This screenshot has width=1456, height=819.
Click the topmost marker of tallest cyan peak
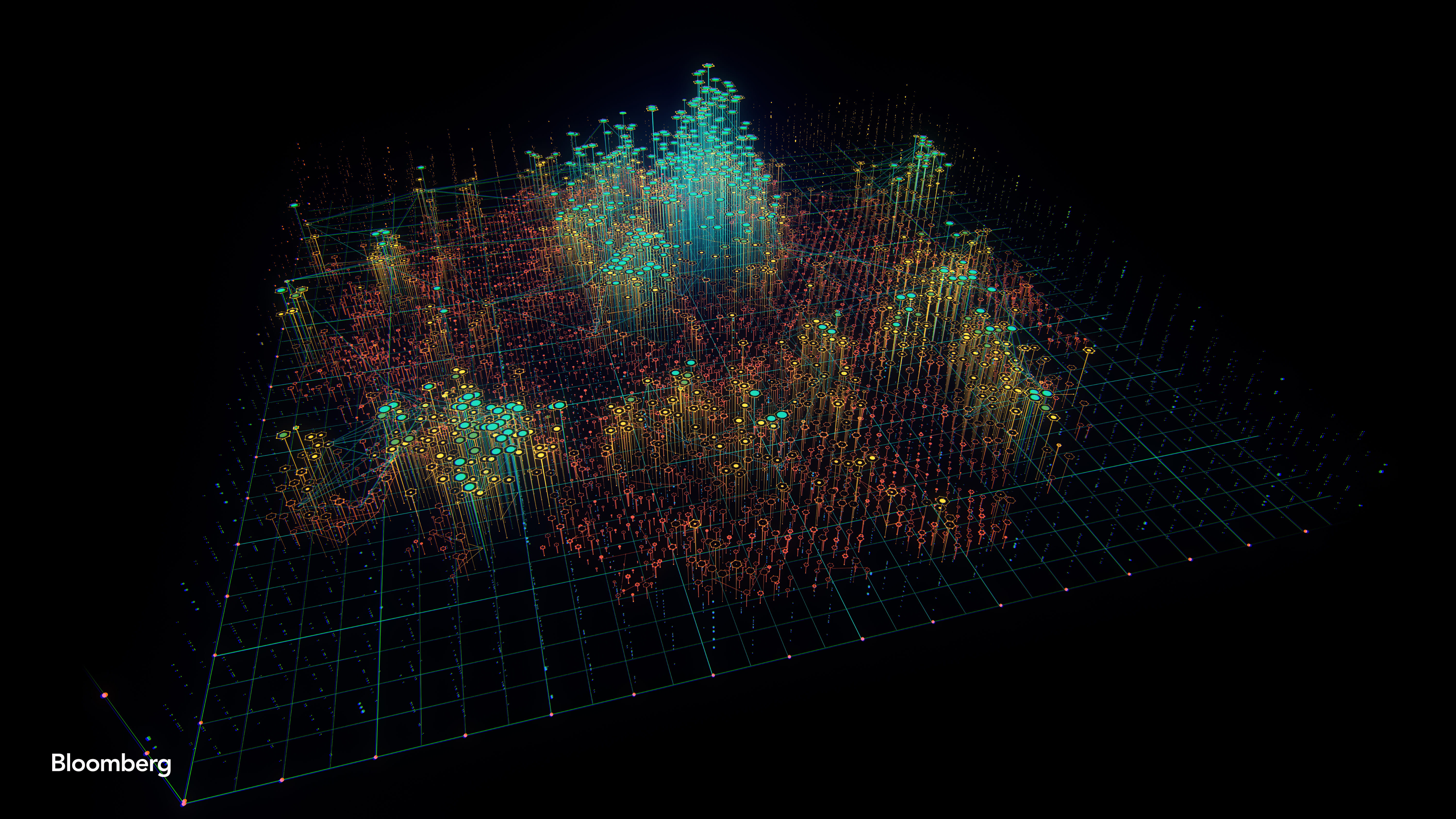click(x=708, y=66)
